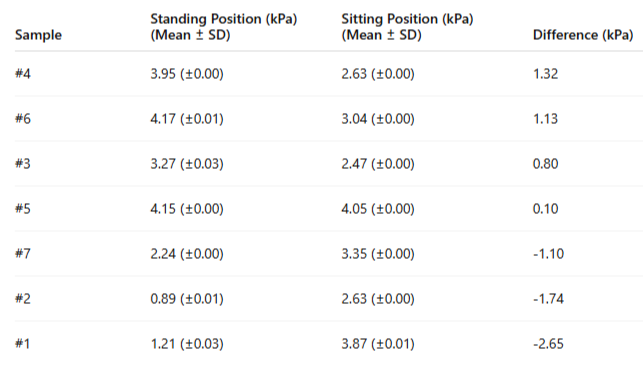Screen dimensions: 643x365
Task: Click the difference value -2.65
Action: click(548, 344)
